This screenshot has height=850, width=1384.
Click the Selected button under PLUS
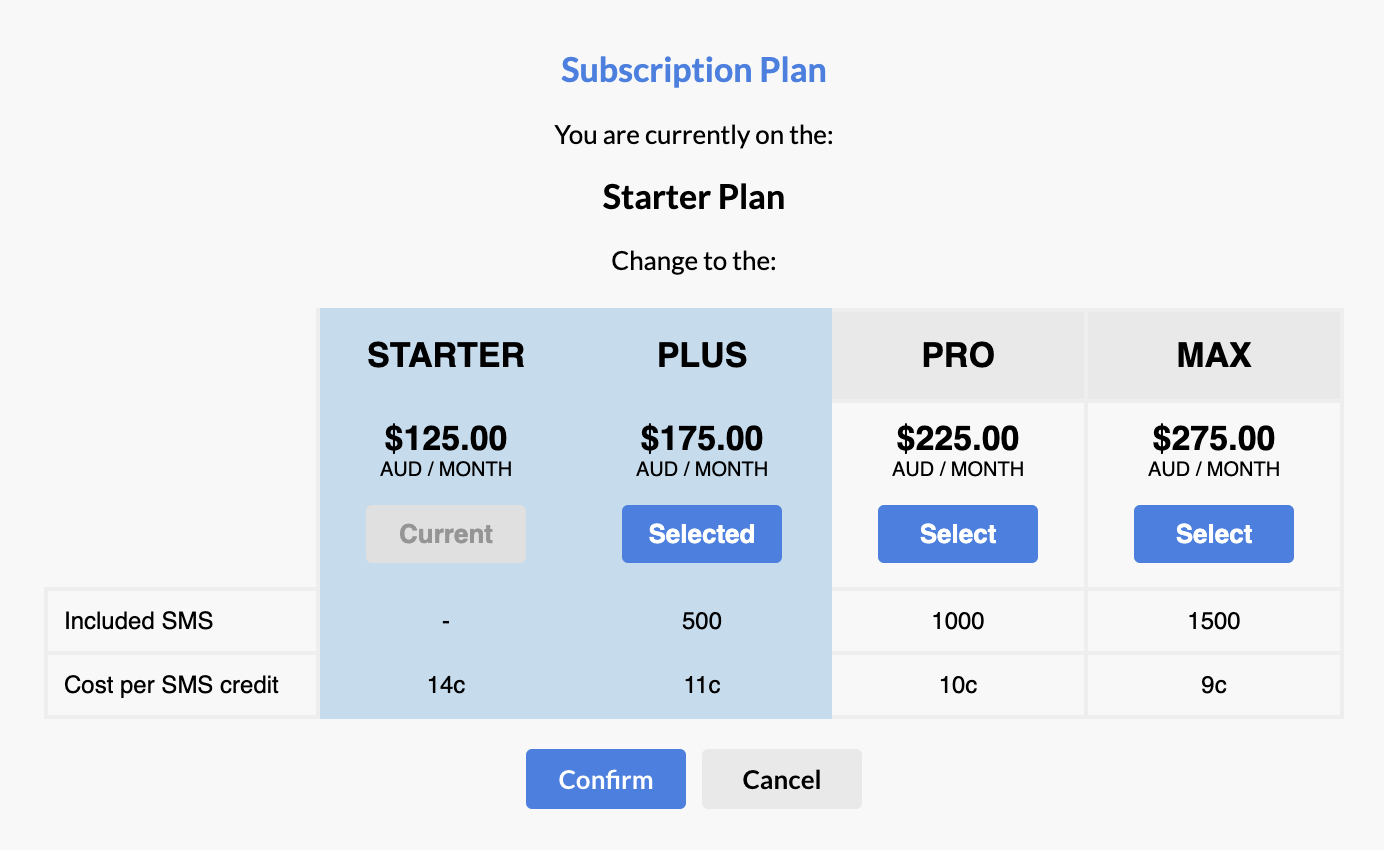point(701,533)
